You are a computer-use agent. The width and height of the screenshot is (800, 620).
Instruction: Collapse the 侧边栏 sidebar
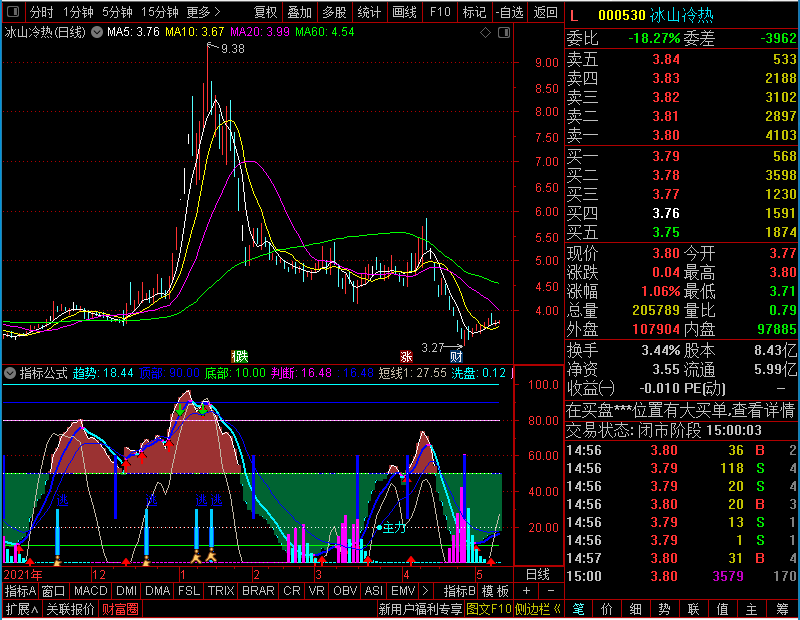[x=538, y=609]
